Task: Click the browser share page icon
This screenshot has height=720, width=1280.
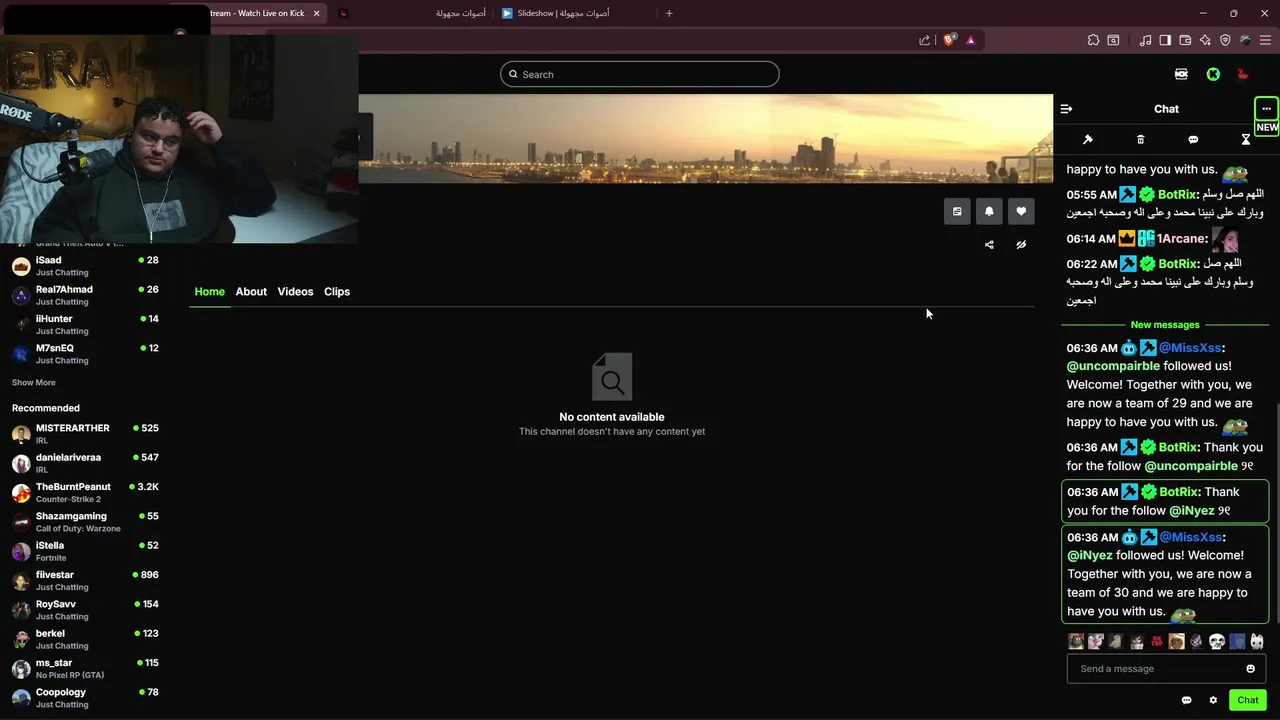Action: pyautogui.click(x=924, y=40)
